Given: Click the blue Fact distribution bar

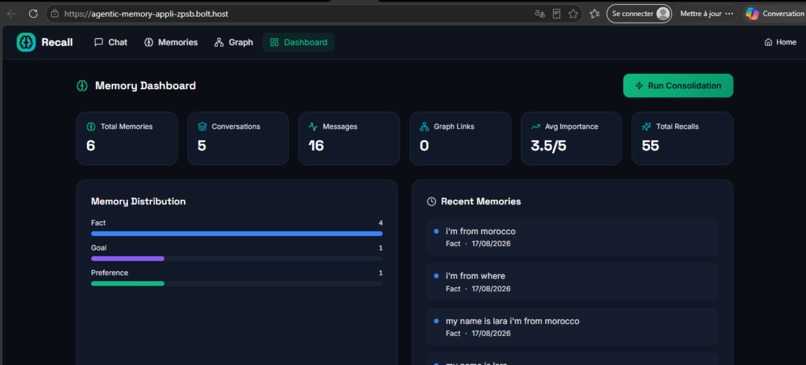Looking at the screenshot, I should click(x=237, y=233).
